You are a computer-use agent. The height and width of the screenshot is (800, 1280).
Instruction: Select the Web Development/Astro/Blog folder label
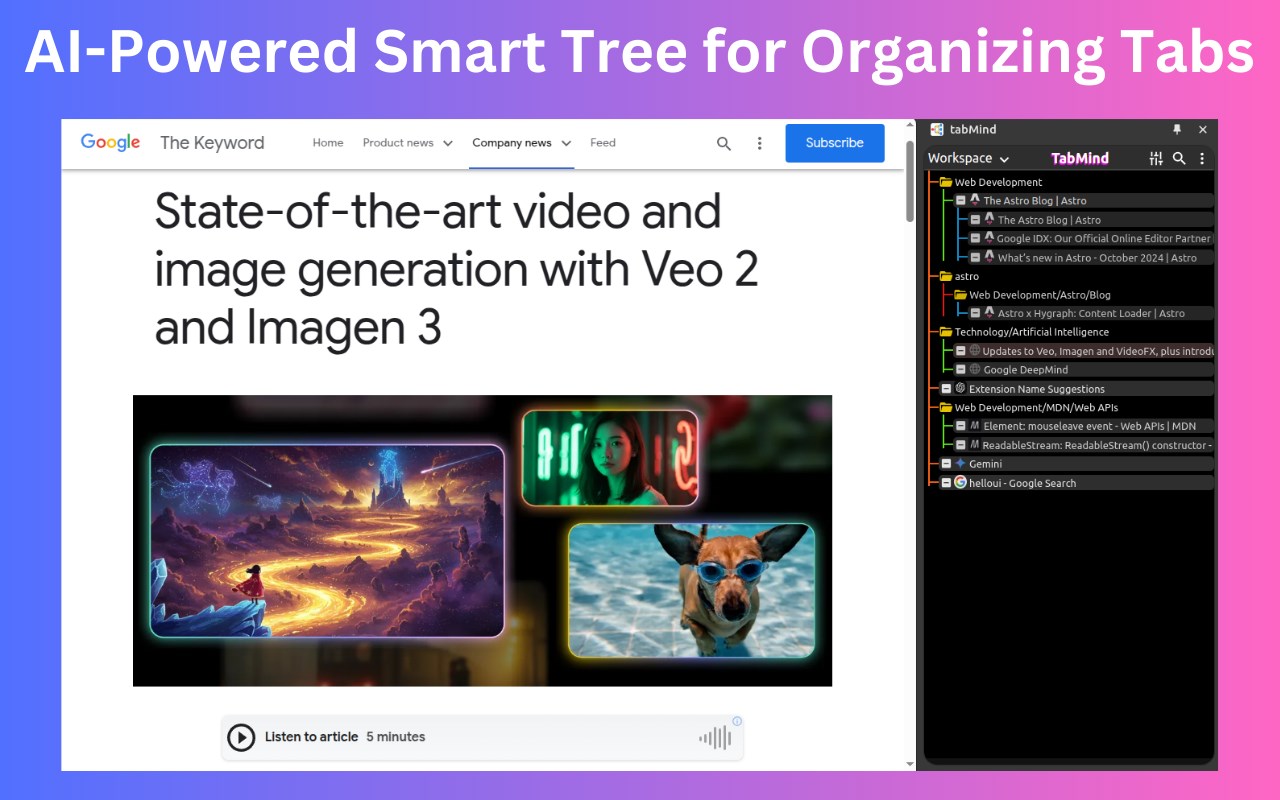tap(1040, 295)
